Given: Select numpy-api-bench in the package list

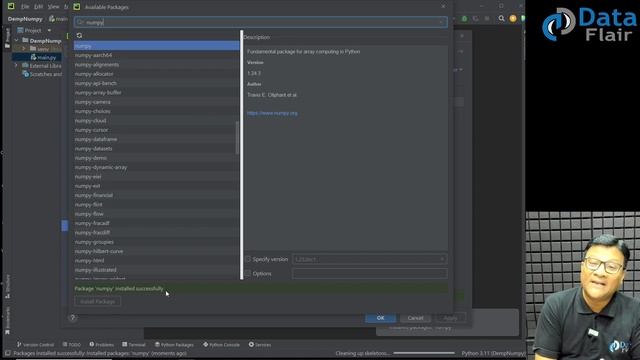Looking at the screenshot, I should [156, 83].
